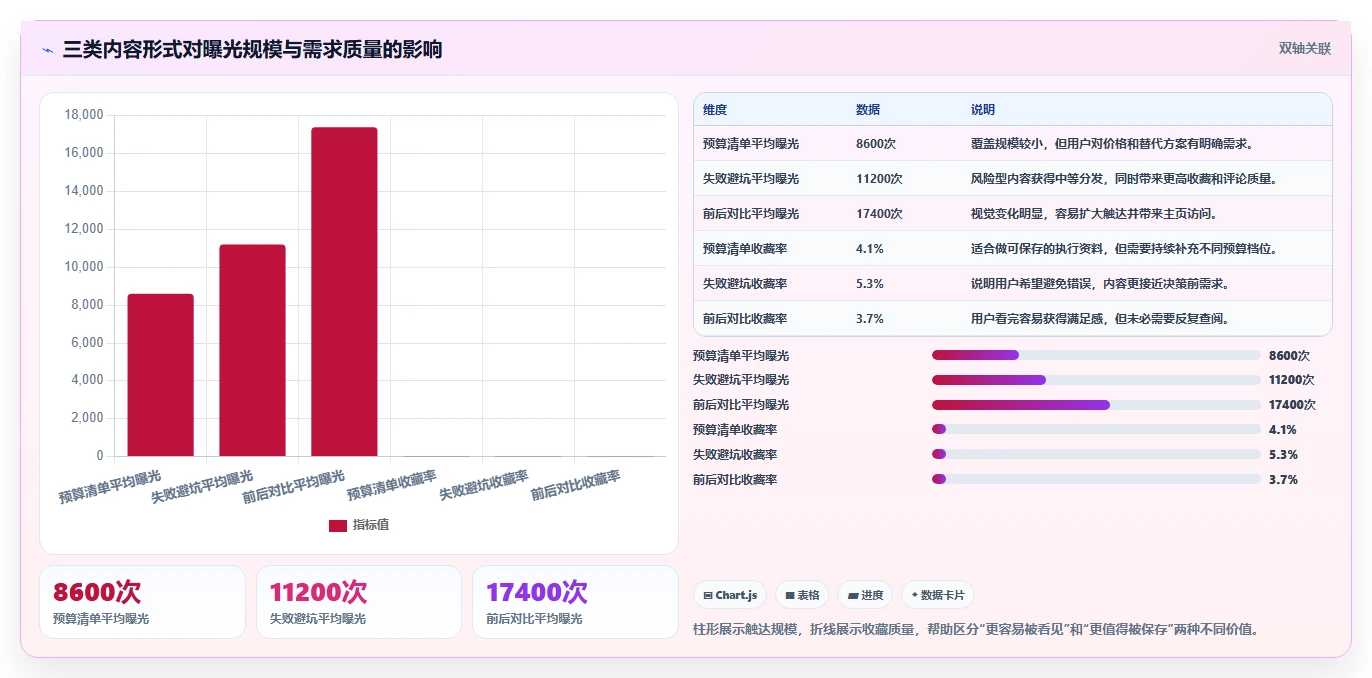Click the 失败避坑平均曝光 bar in chart

tap(252, 350)
